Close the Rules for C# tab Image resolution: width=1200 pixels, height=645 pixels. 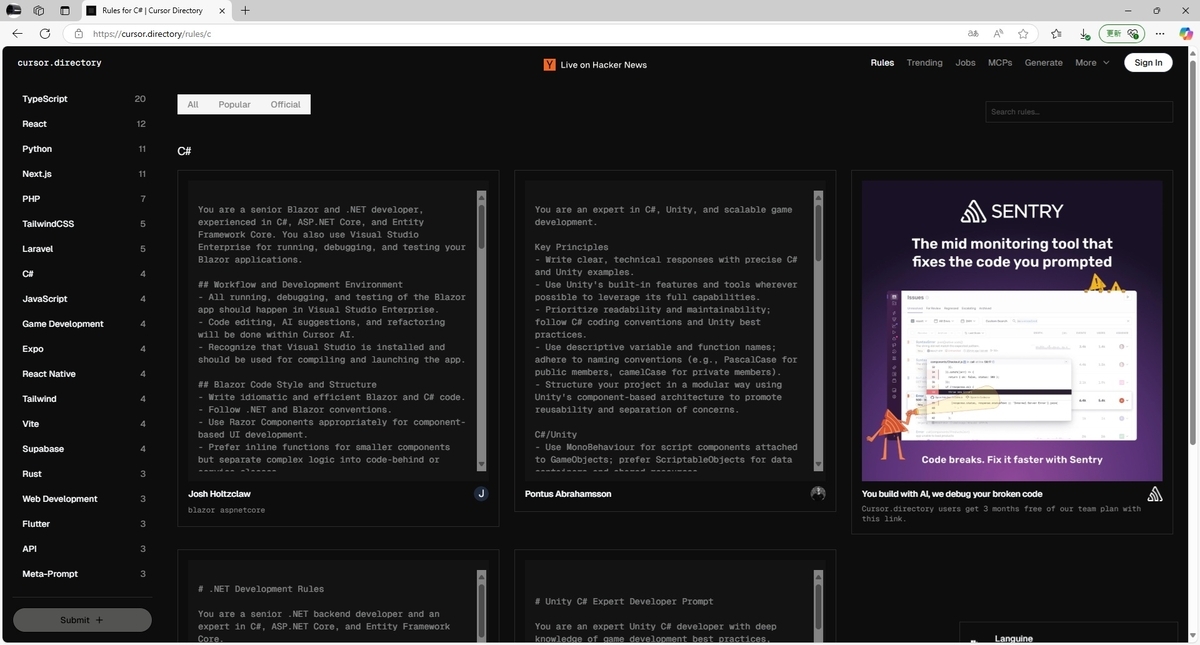point(223,10)
